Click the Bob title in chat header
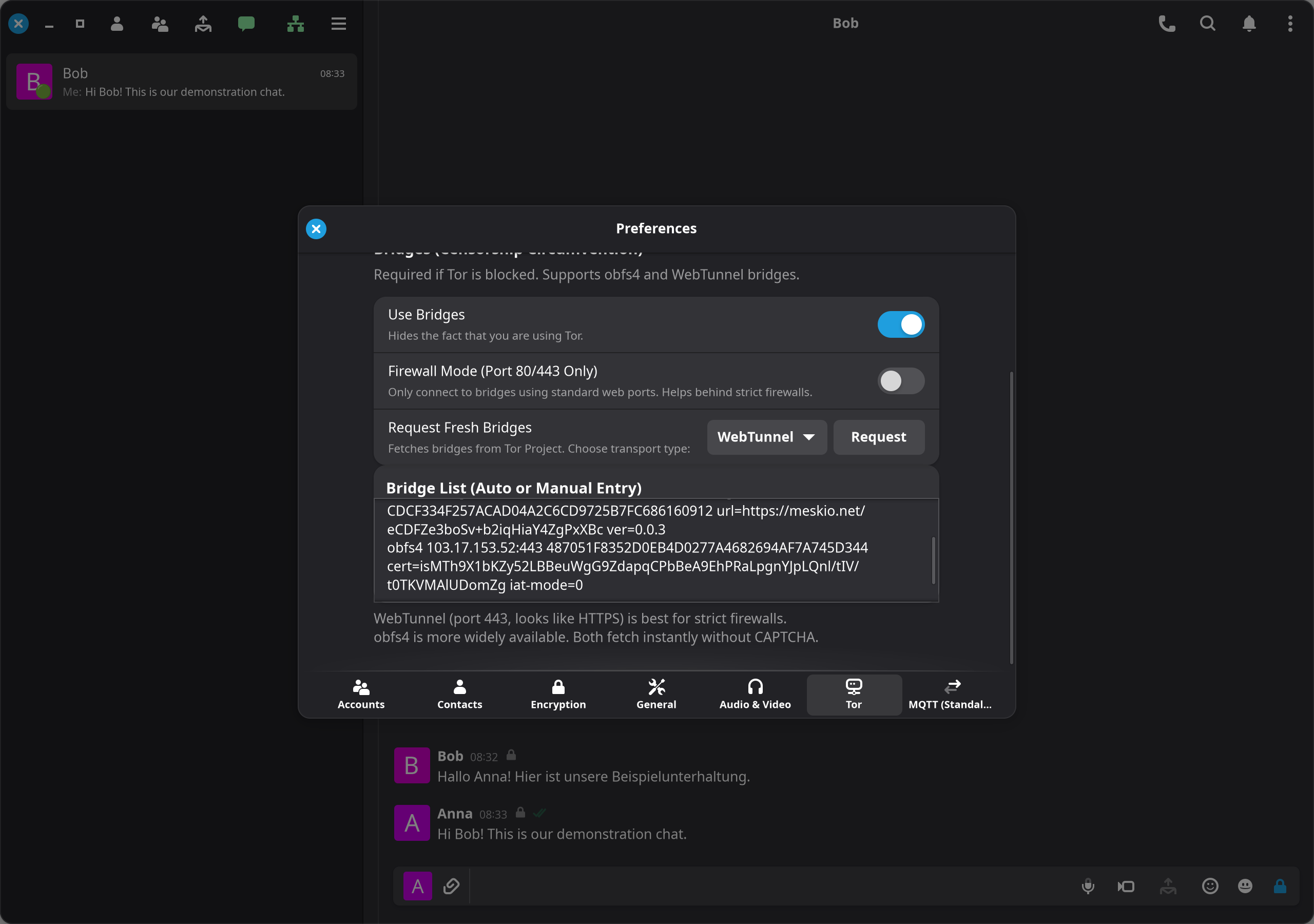The width and height of the screenshot is (1314, 924). pyautogui.click(x=845, y=24)
